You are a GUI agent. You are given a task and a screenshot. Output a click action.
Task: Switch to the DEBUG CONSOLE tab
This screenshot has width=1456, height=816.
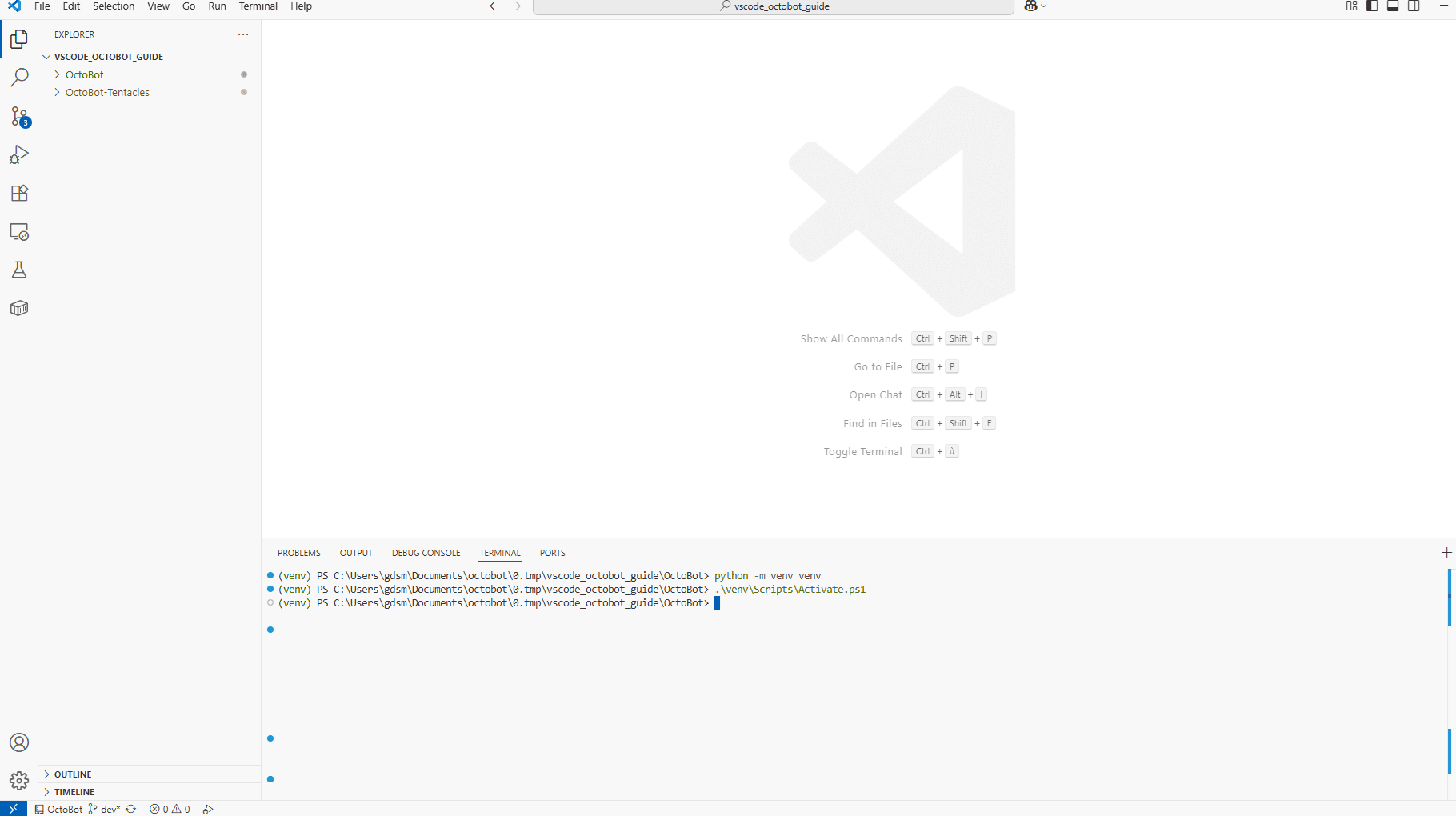[x=426, y=553]
